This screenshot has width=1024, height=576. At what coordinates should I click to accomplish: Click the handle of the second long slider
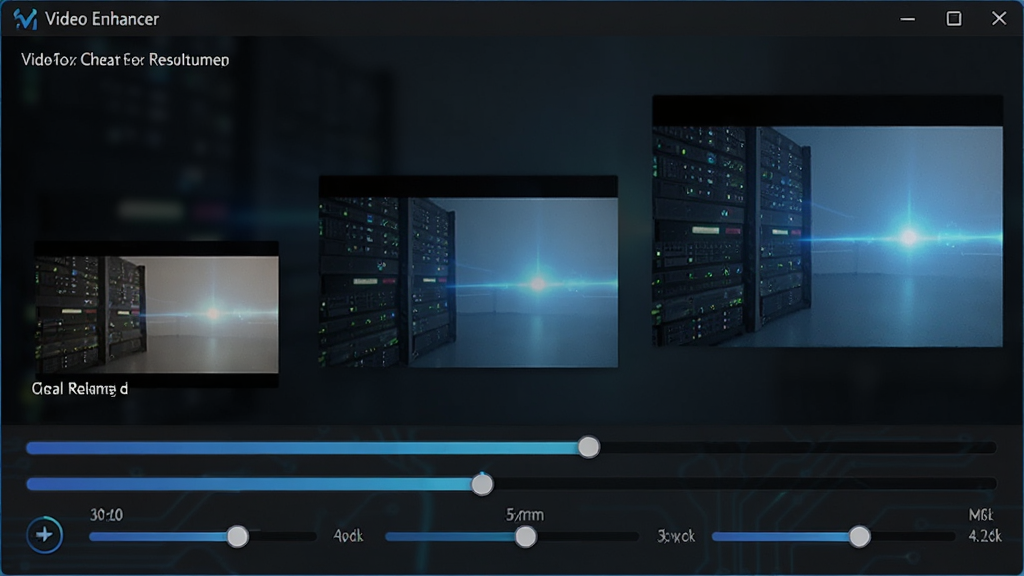pyautogui.click(x=482, y=485)
